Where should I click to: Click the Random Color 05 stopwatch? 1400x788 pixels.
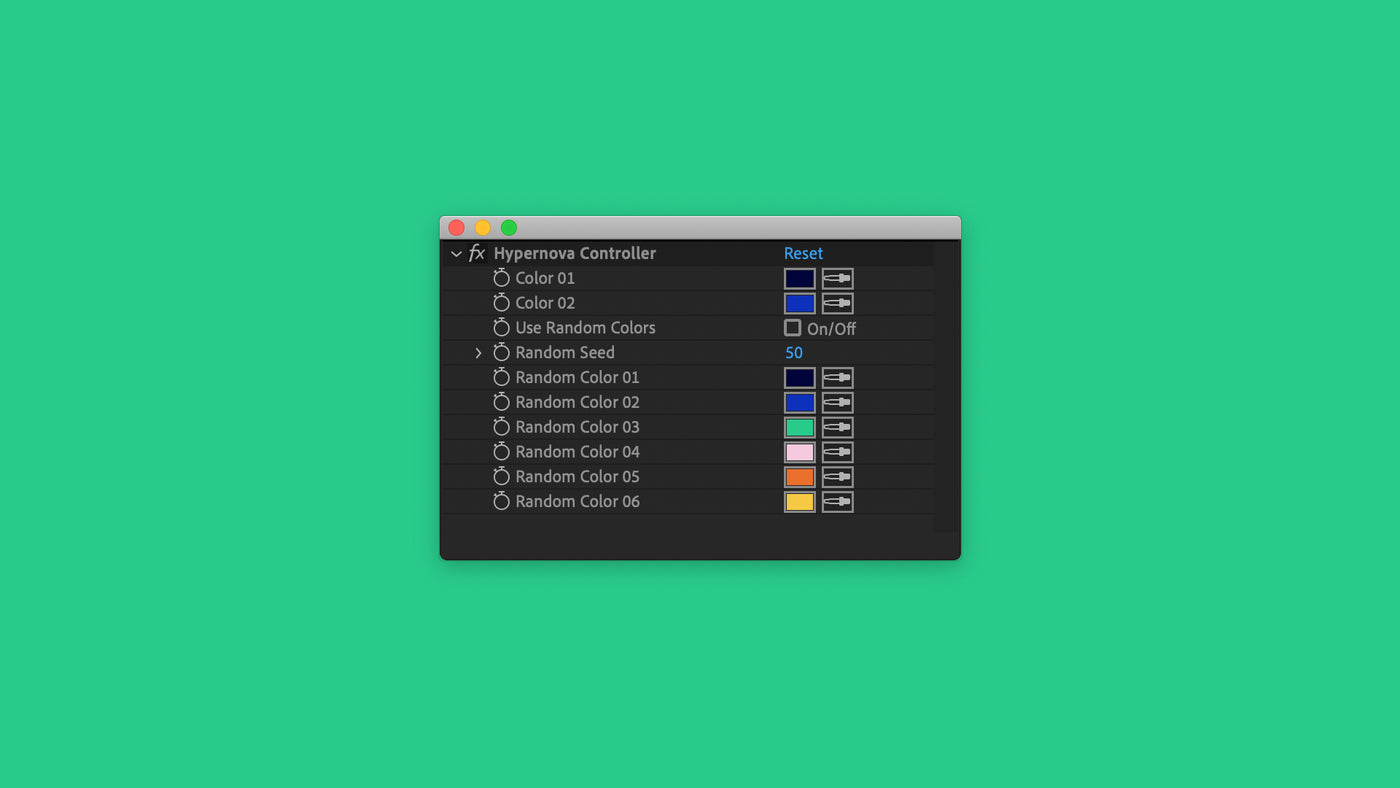pyautogui.click(x=502, y=476)
